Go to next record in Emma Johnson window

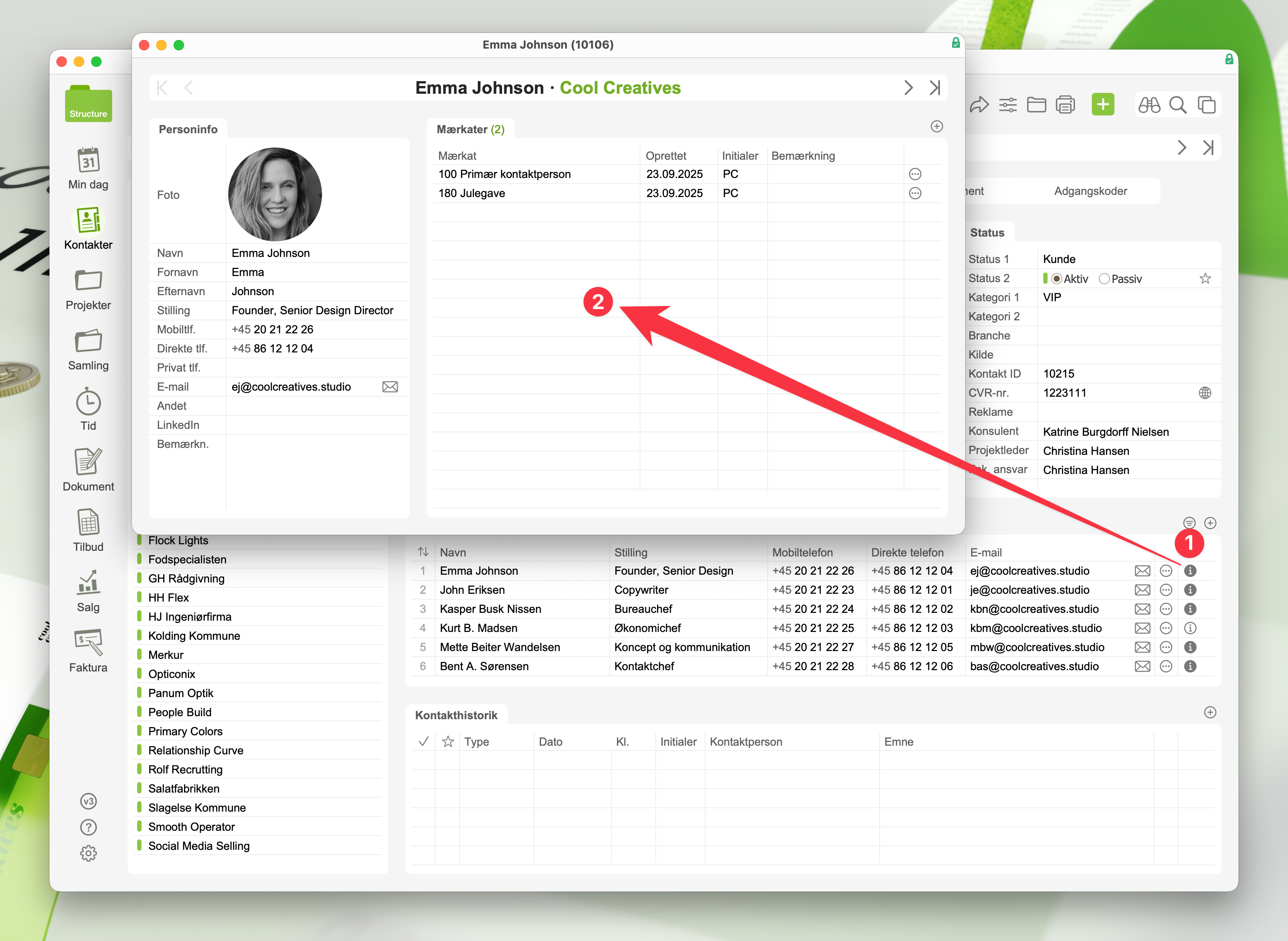click(908, 88)
